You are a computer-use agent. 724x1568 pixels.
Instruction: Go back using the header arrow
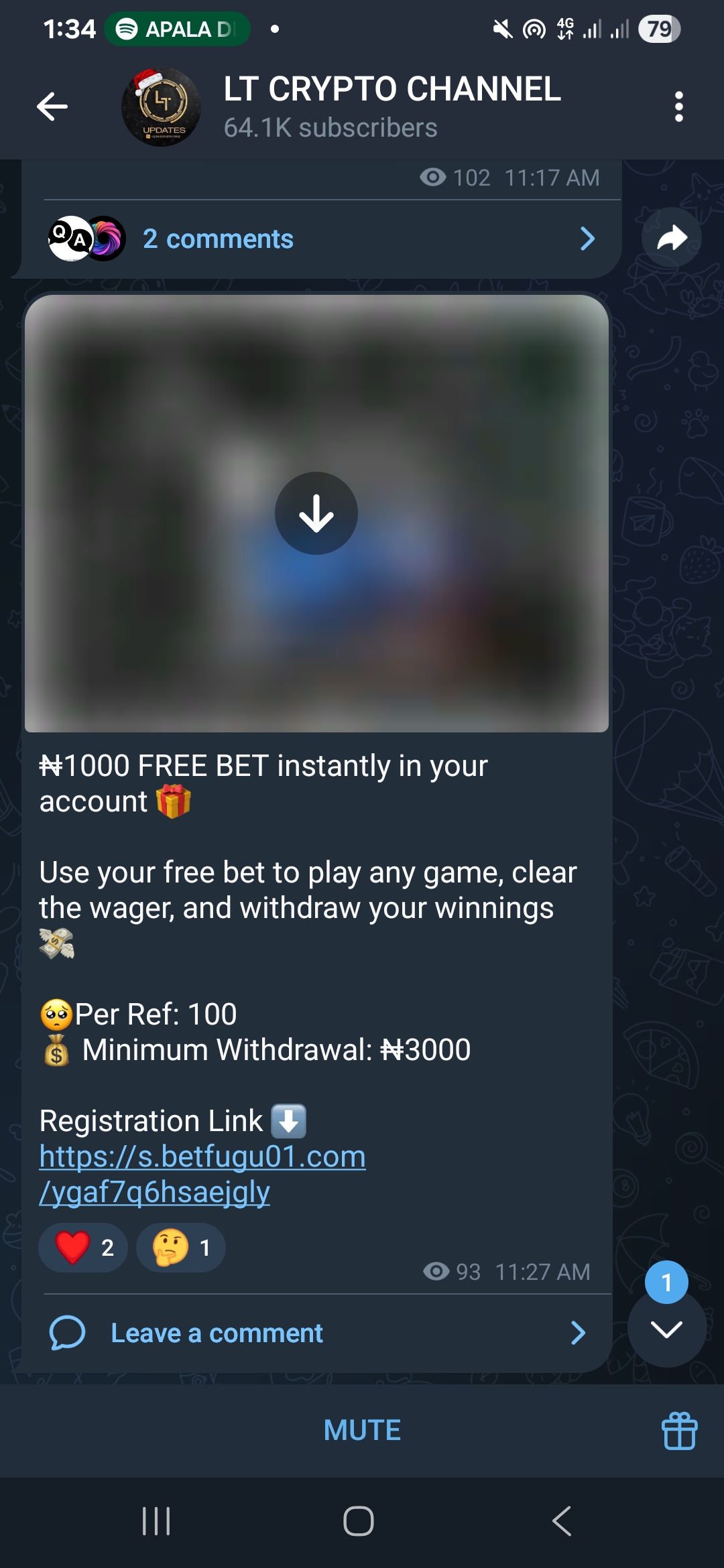52,107
